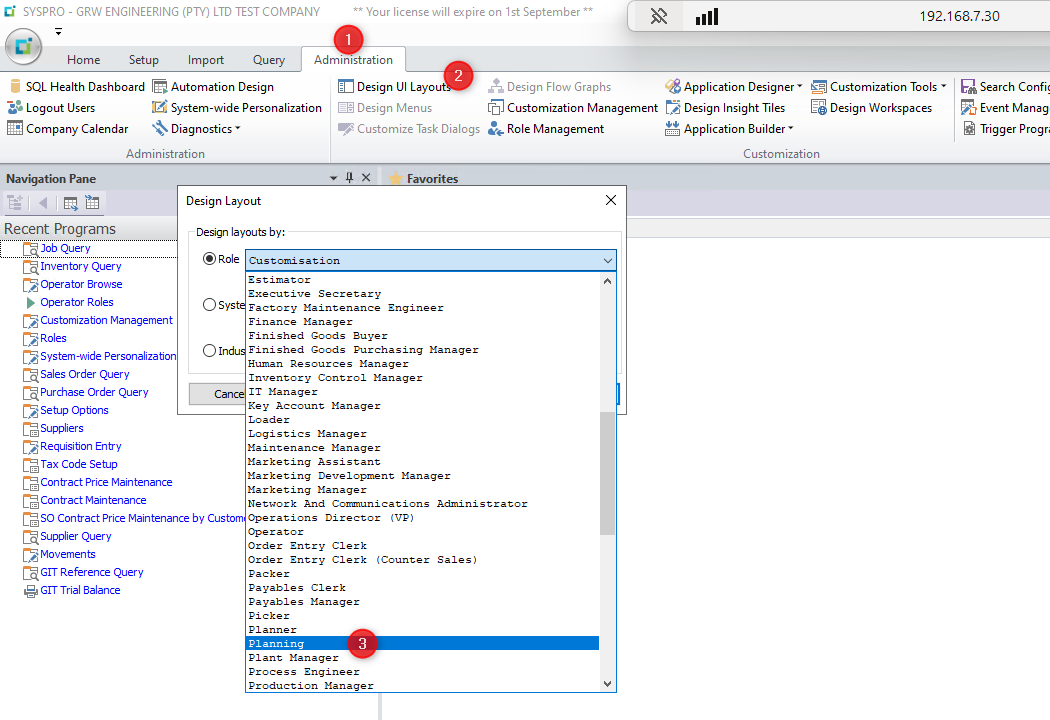
Task: Select the Industry radio option
Action: tap(210, 350)
